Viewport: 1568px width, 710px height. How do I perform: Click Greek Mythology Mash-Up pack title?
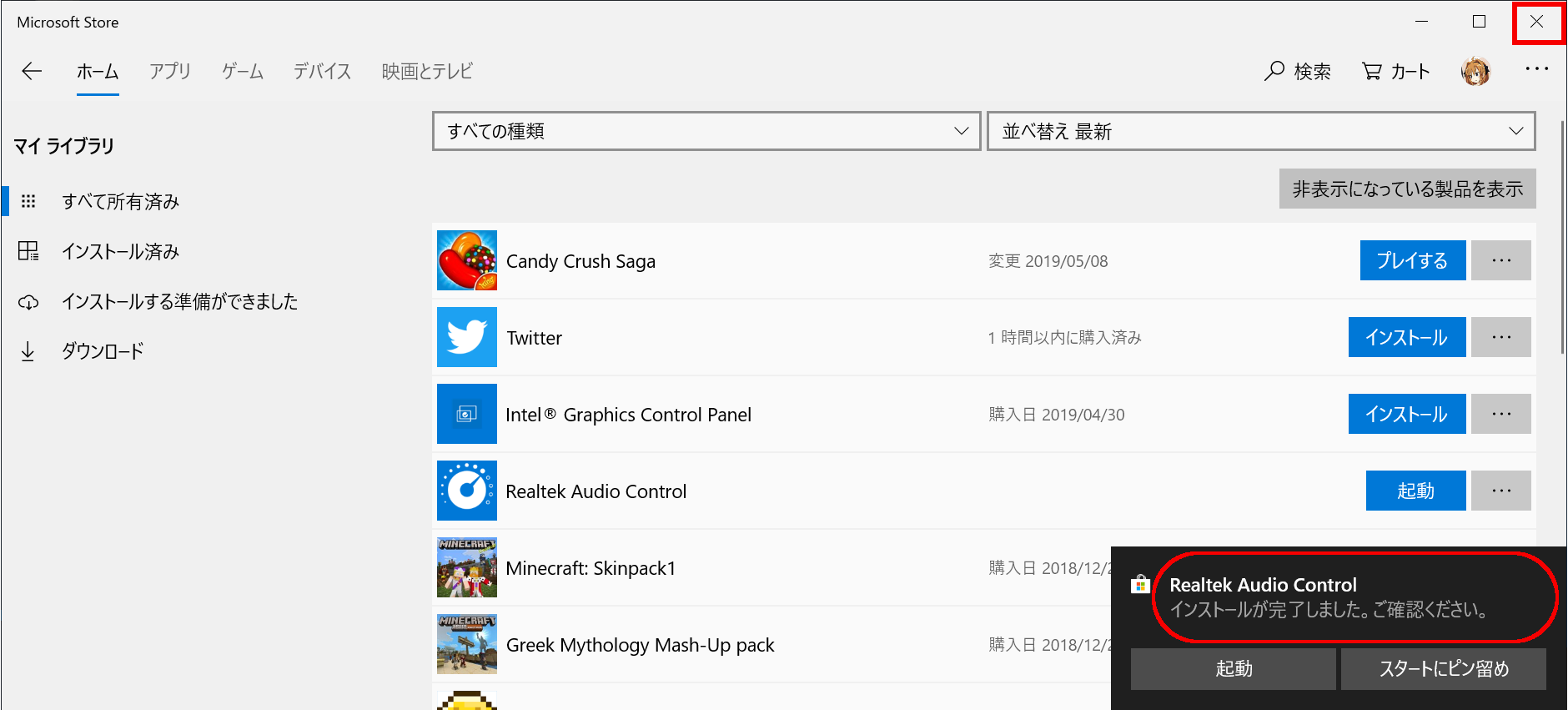[641, 645]
